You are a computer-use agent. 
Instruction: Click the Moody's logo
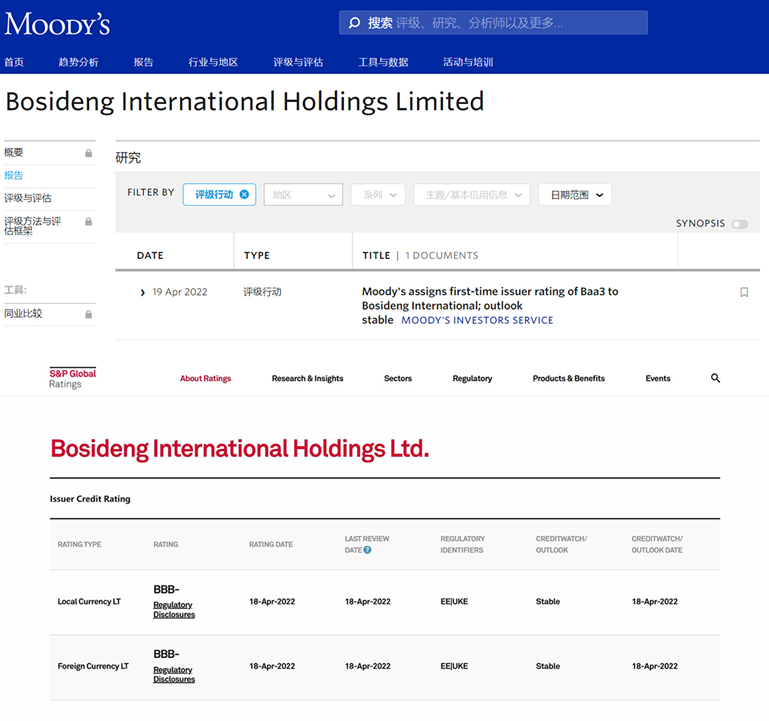[x=57, y=24]
